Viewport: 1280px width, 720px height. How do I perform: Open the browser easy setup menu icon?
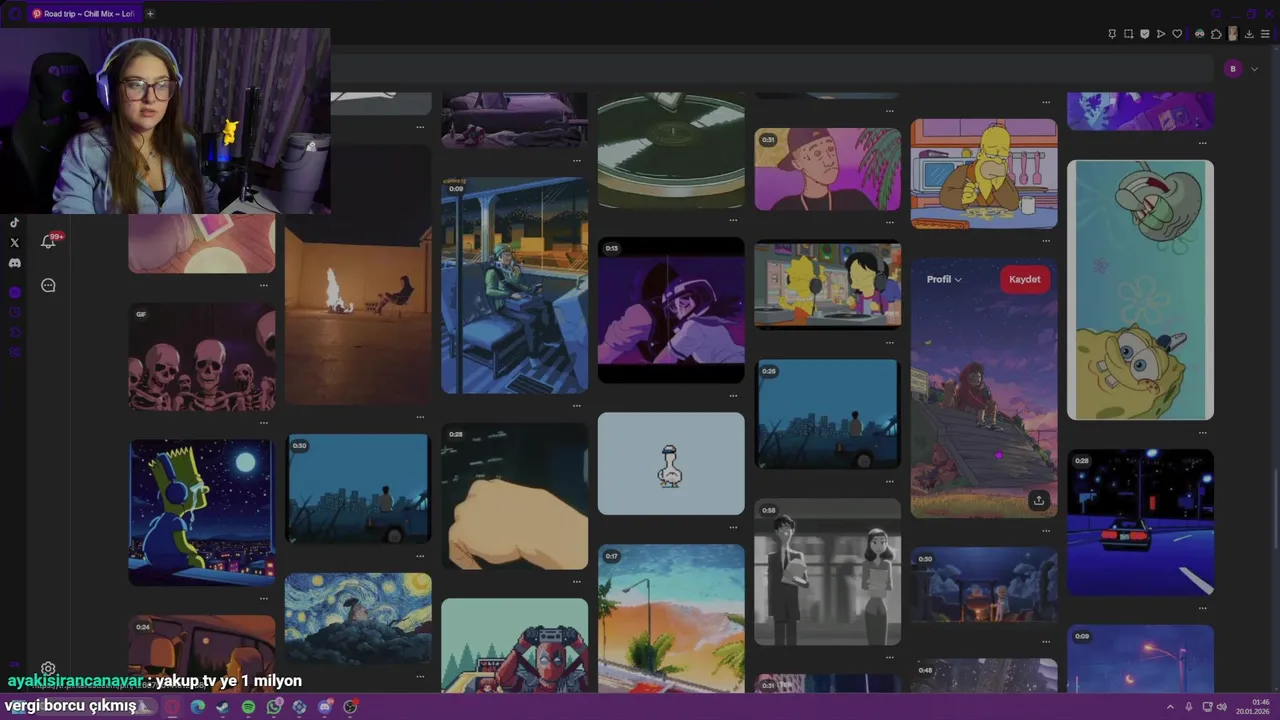tap(1265, 34)
